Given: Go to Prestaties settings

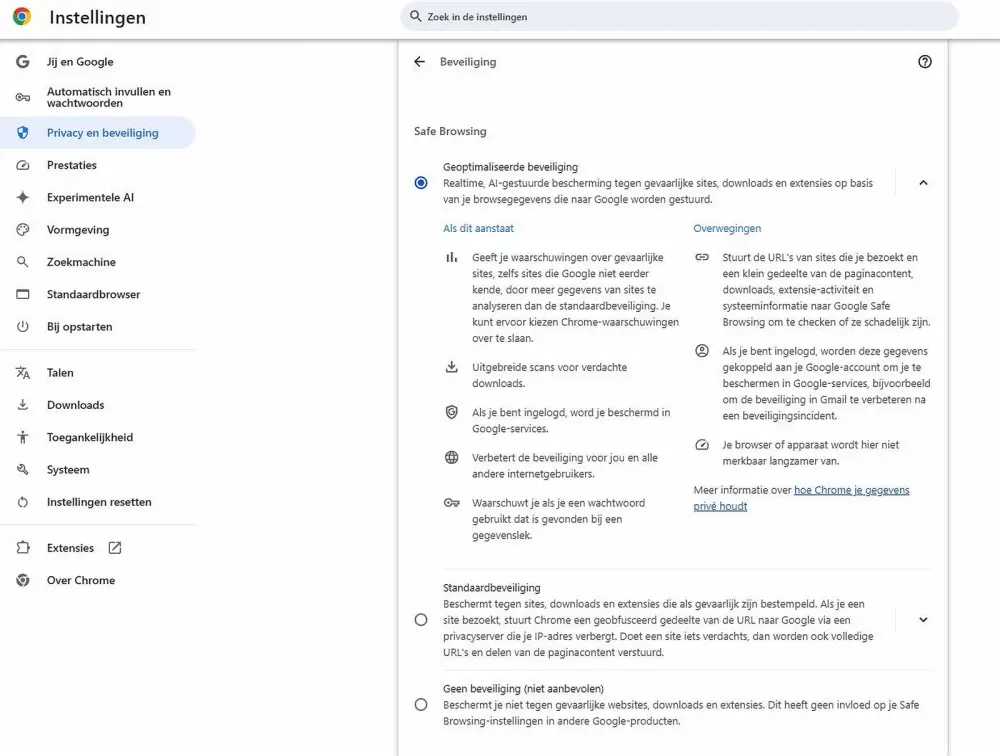Looking at the screenshot, I should [98, 165].
